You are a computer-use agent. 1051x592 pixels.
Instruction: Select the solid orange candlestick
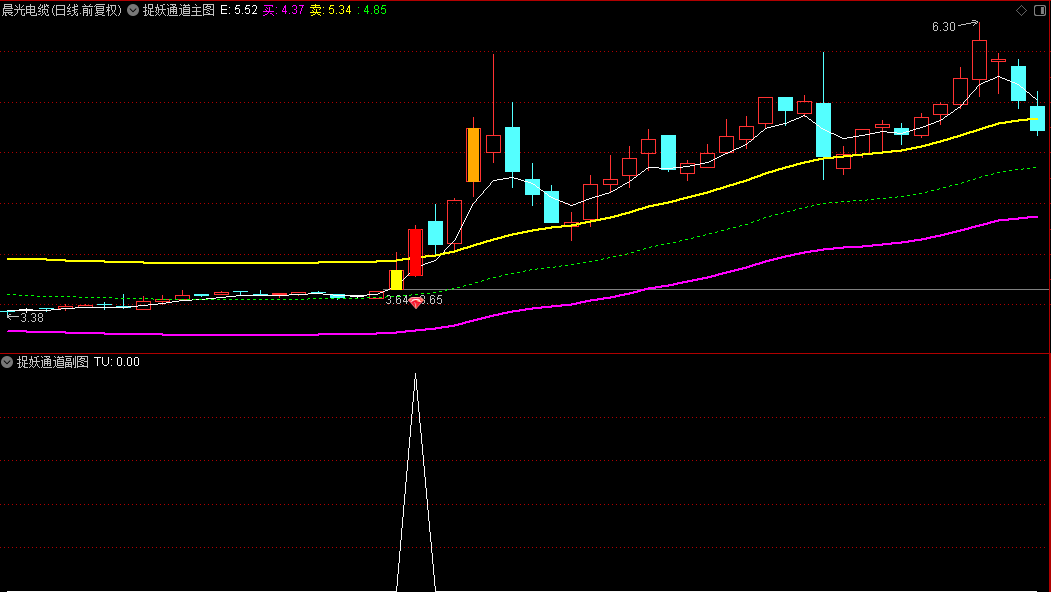tap(473, 155)
